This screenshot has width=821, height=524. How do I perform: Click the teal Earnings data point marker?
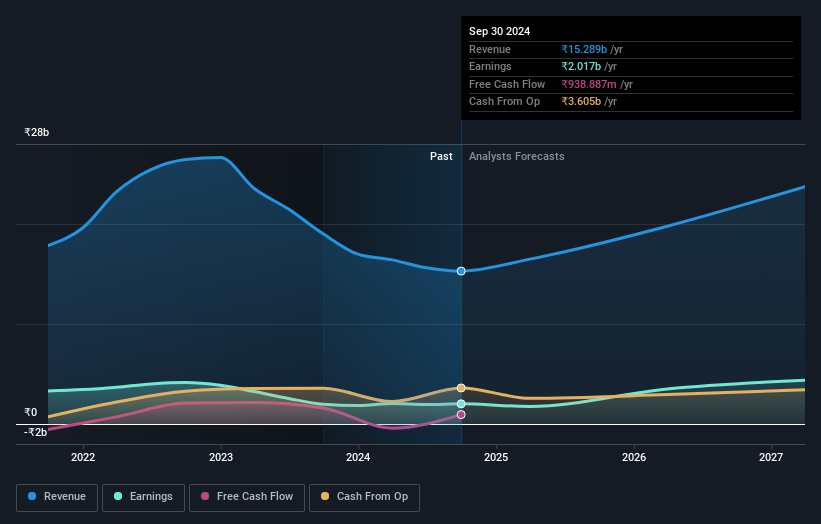(x=461, y=404)
